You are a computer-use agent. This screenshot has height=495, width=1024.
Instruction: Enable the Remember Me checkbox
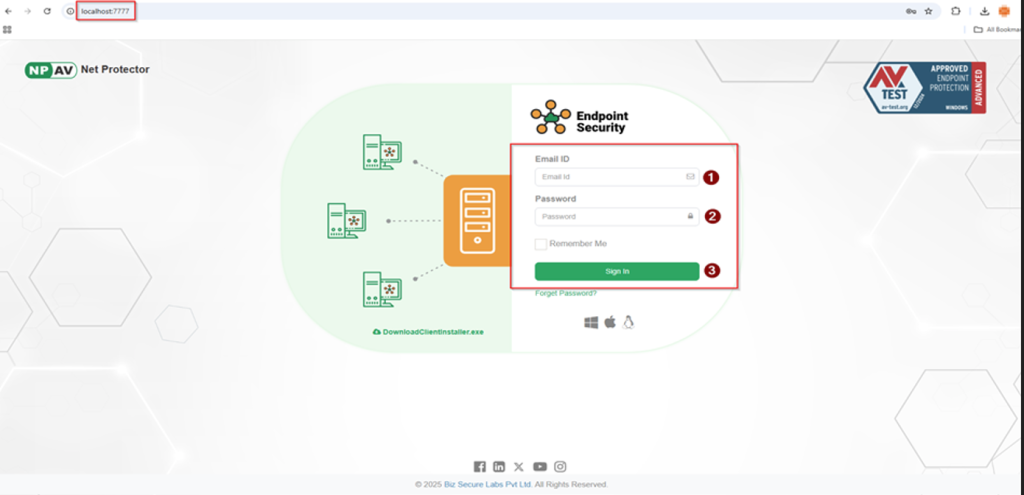(x=541, y=244)
